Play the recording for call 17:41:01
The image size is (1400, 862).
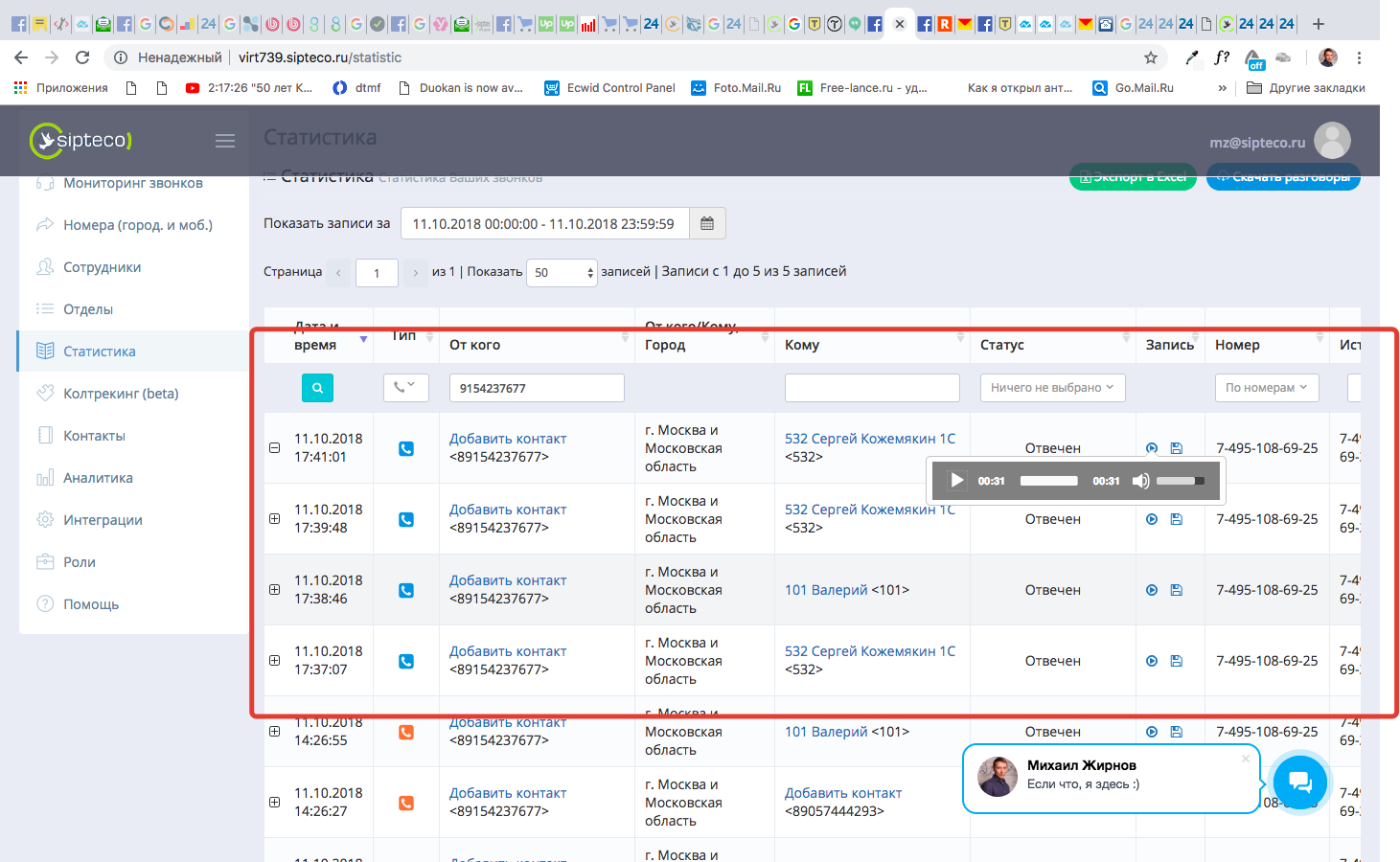click(x=1152, y=448)
